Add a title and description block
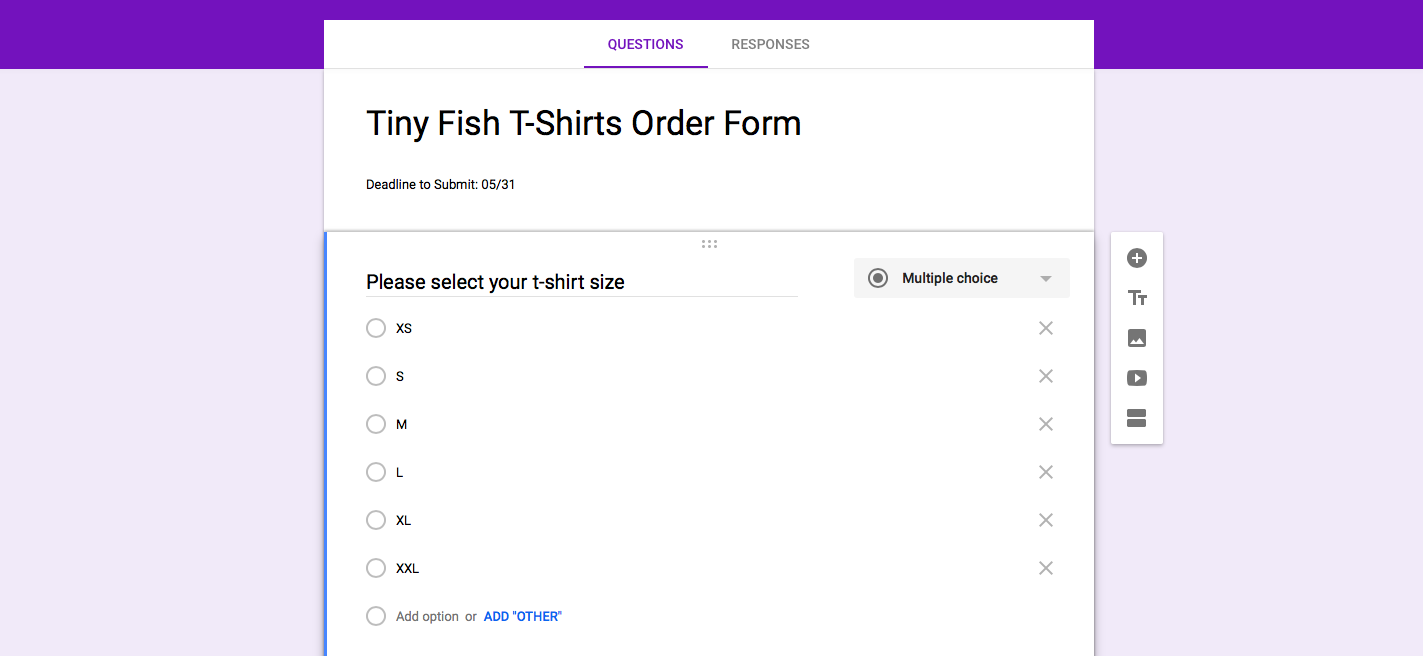 1137,298
